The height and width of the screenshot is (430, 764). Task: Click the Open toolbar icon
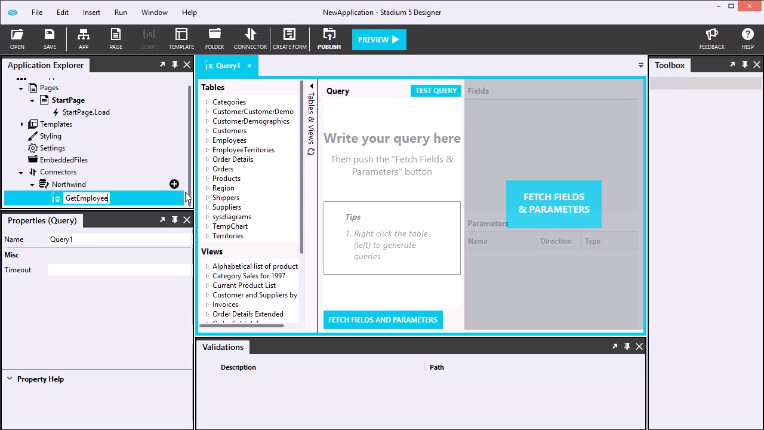click(x=17, y=39)
